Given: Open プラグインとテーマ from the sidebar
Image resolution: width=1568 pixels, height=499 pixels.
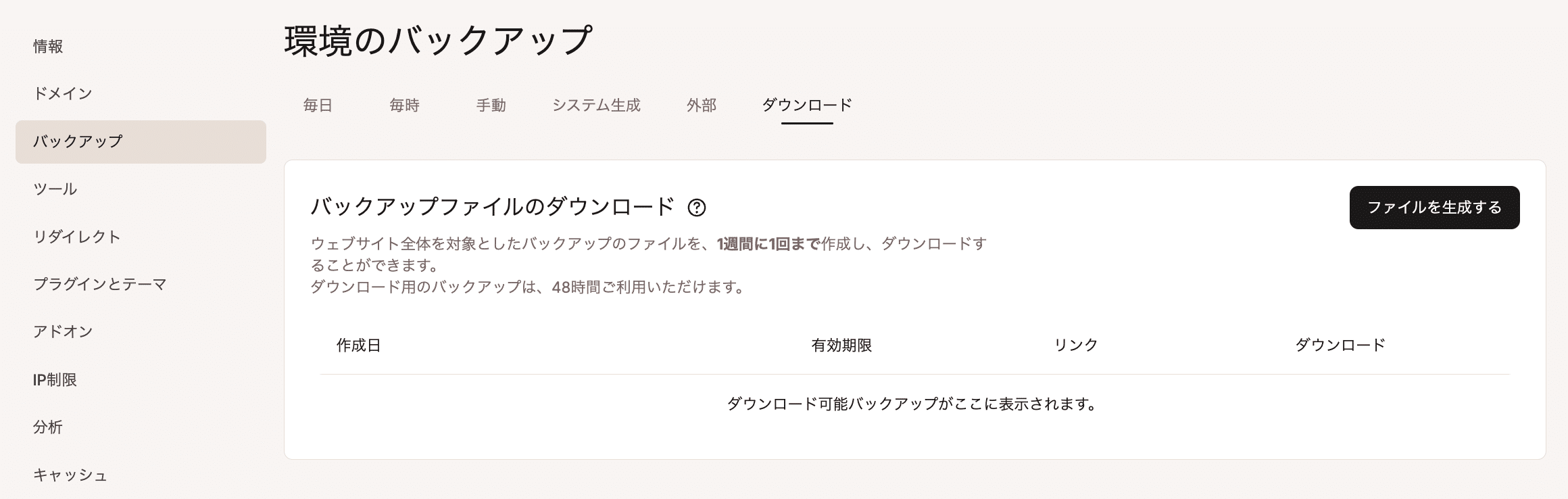Looking at the screenshot, I should point(103,285).
